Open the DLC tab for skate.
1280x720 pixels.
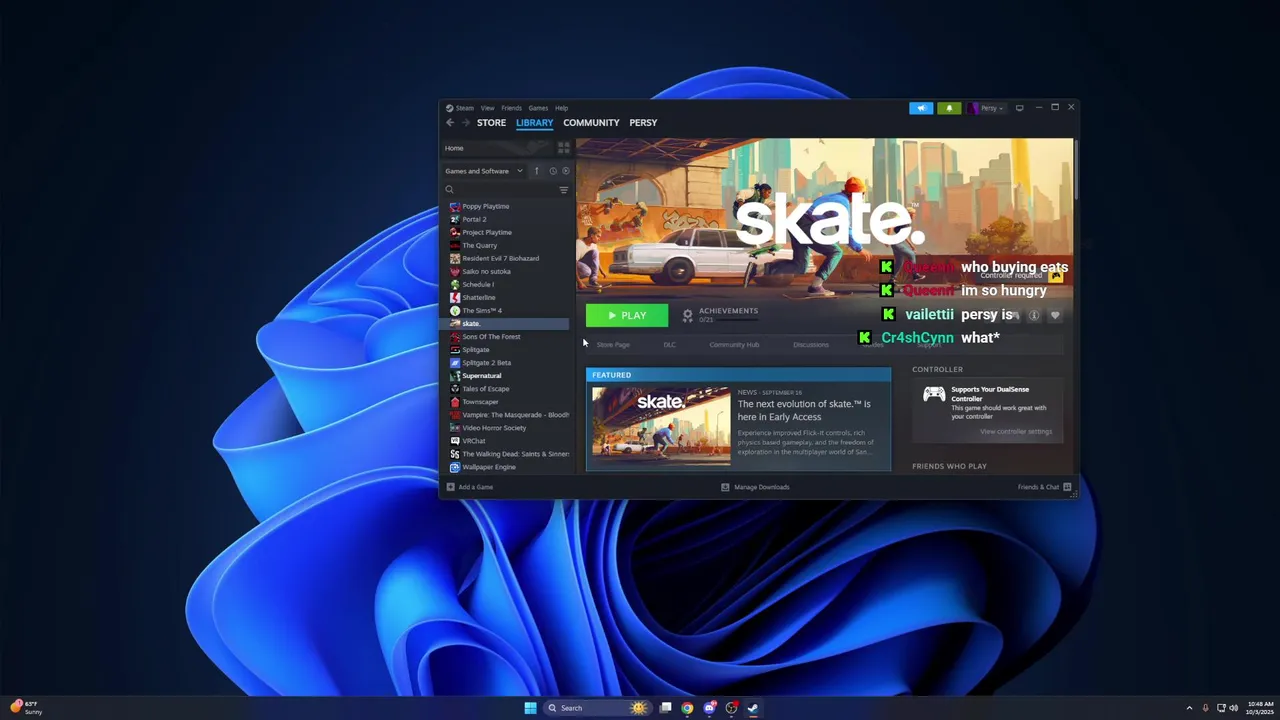[x=669, y=345]
